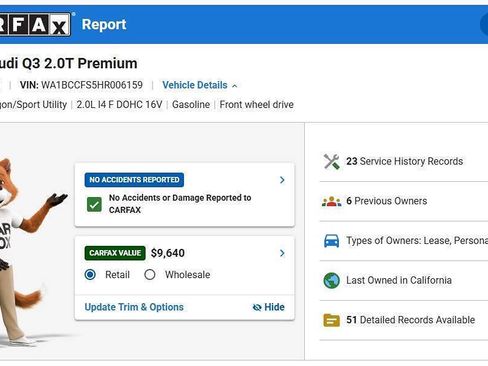Click the CARFAX logo

(x=35, y=24)
